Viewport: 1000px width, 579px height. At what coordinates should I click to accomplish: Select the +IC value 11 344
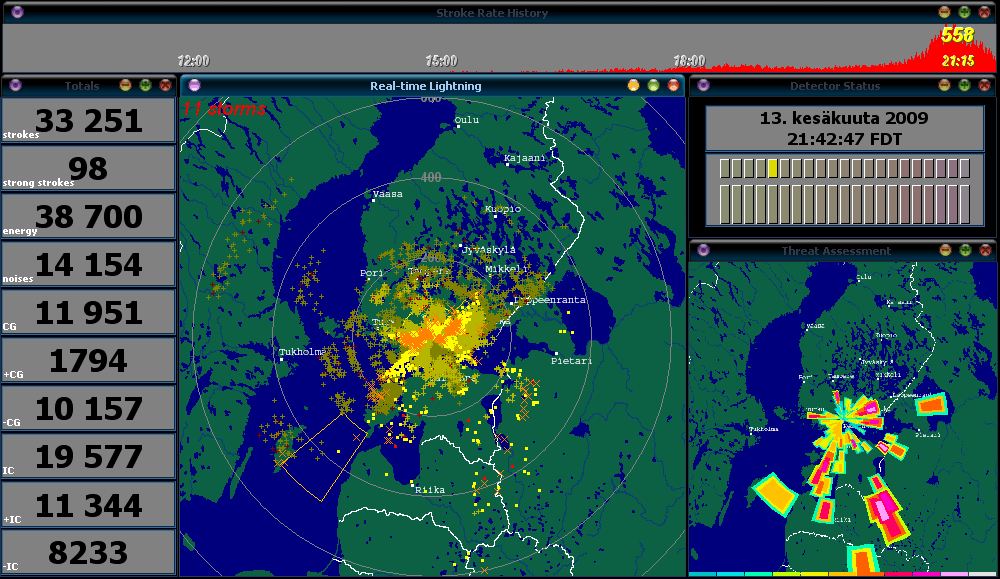pyautogui.click(x=89, y=505)
